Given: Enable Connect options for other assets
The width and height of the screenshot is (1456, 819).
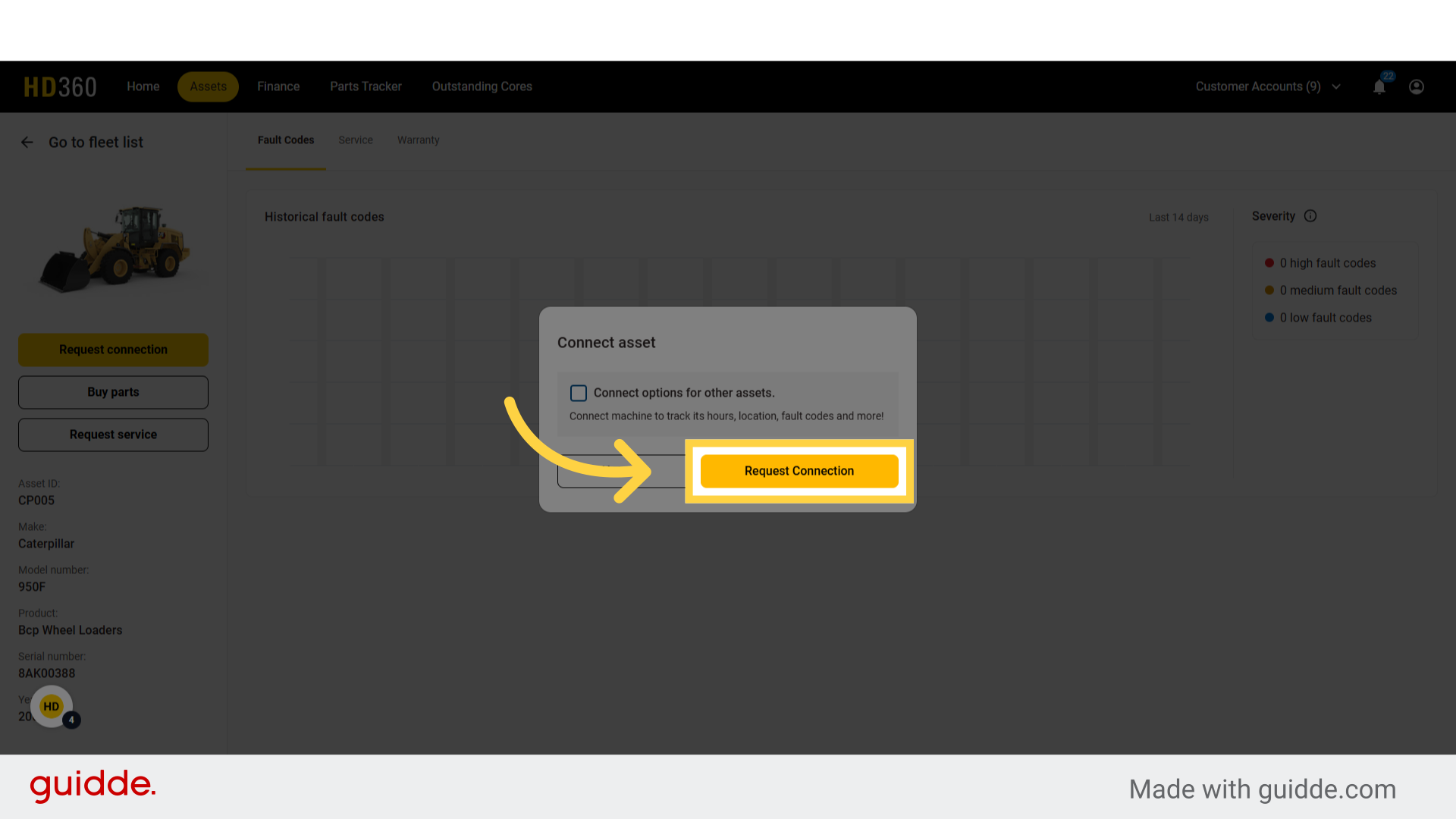Looking at the screenshot, I should pos(579,393).
